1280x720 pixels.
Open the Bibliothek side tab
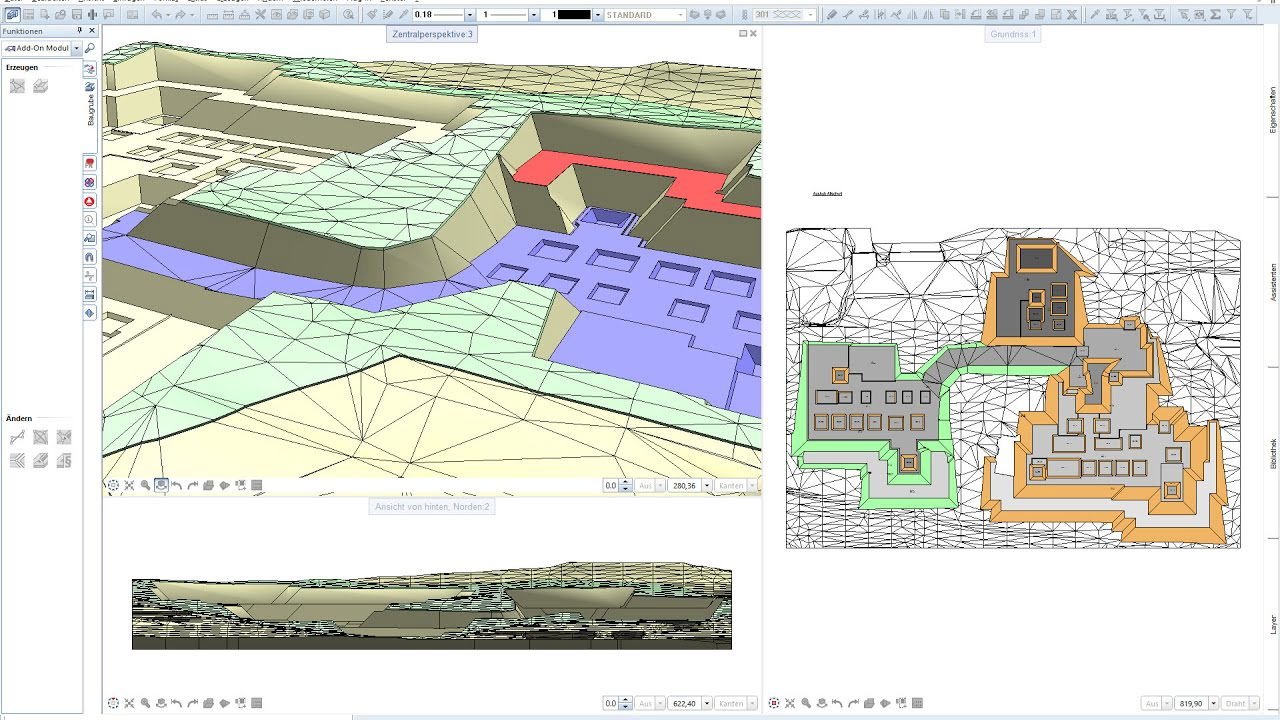click(1272, 455)
